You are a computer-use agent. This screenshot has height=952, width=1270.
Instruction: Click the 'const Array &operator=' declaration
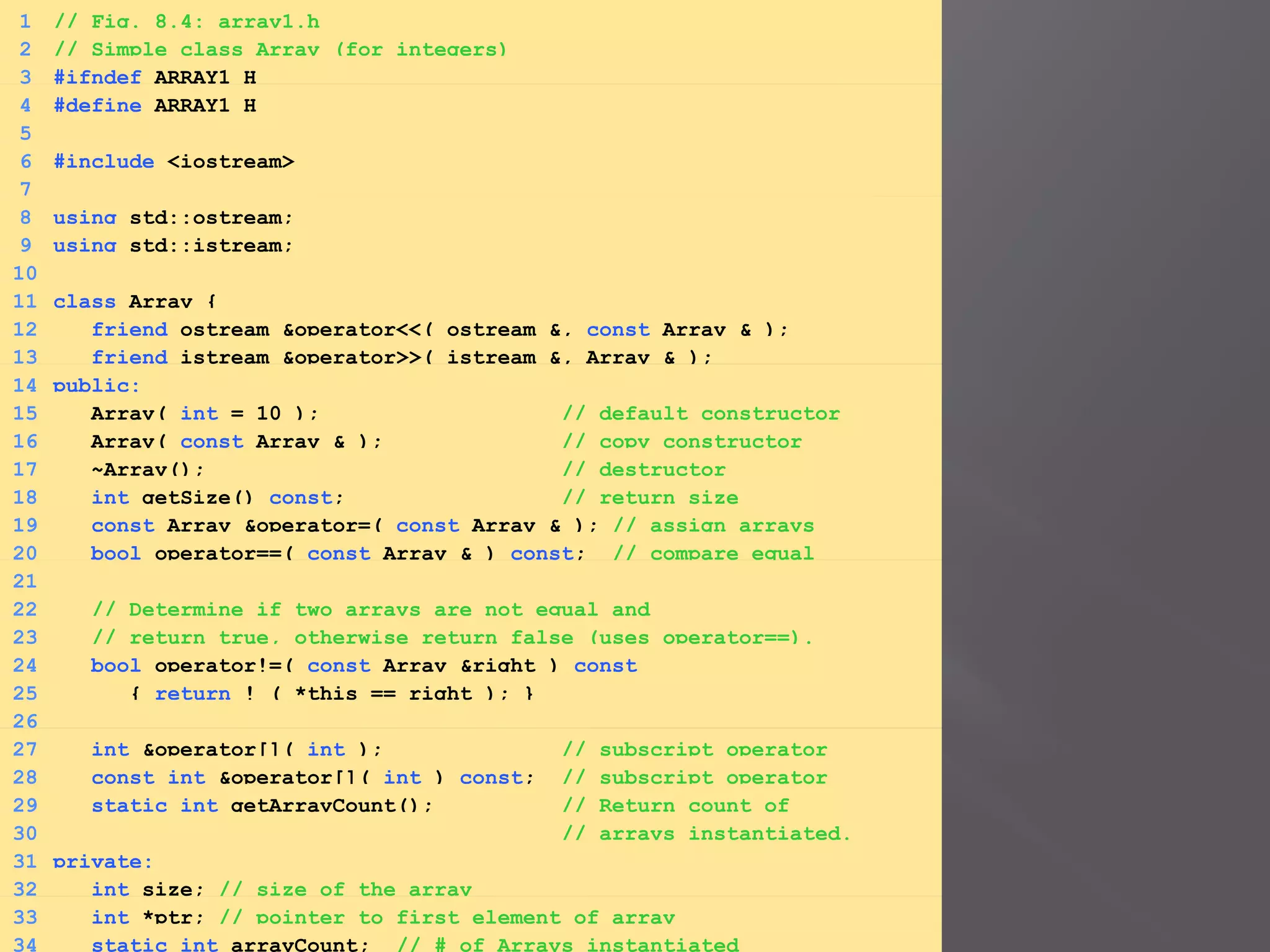[x=345, y=526]
